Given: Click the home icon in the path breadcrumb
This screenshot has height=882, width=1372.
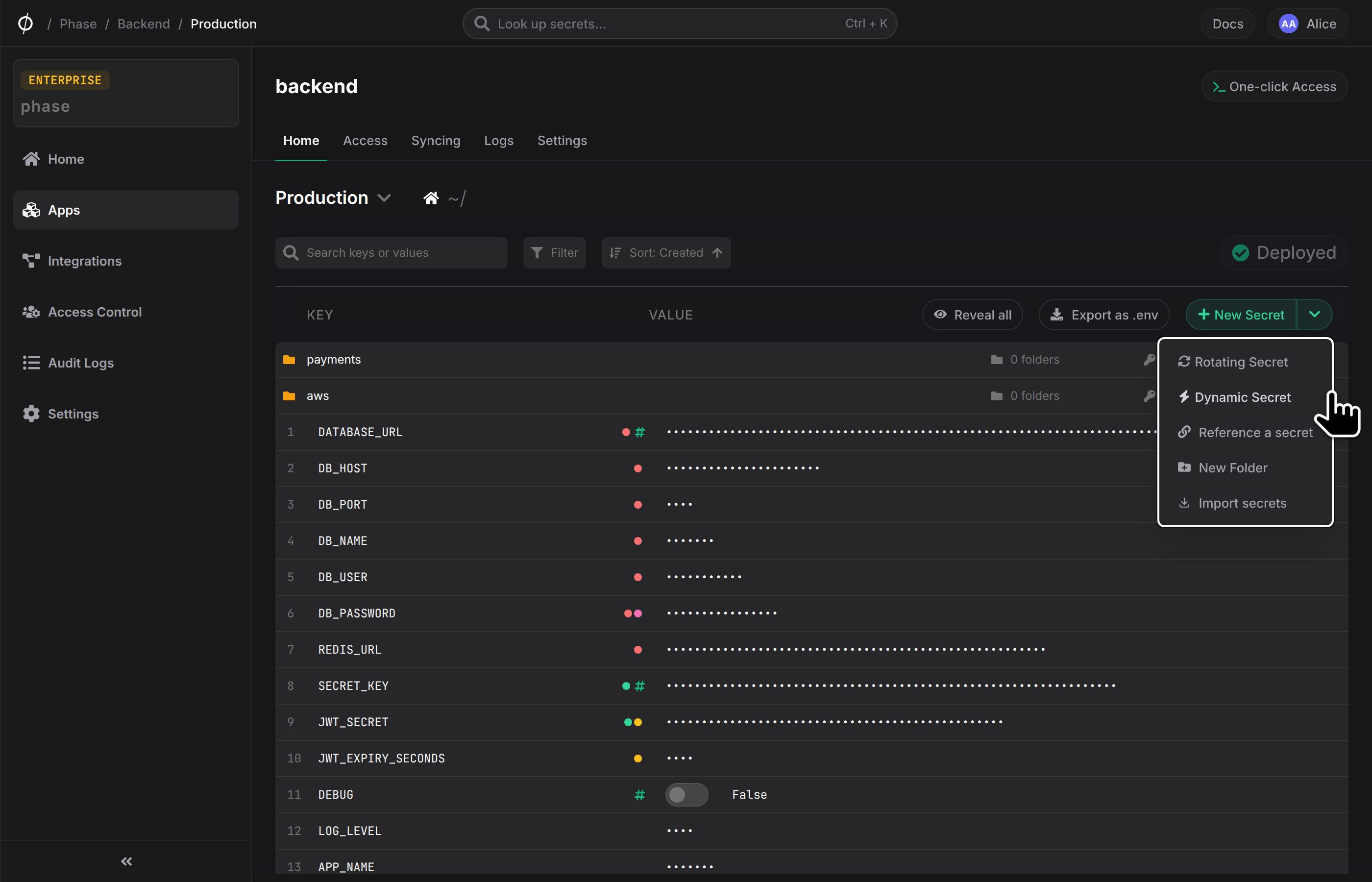Looking at the screenshot, I should 431,198.
